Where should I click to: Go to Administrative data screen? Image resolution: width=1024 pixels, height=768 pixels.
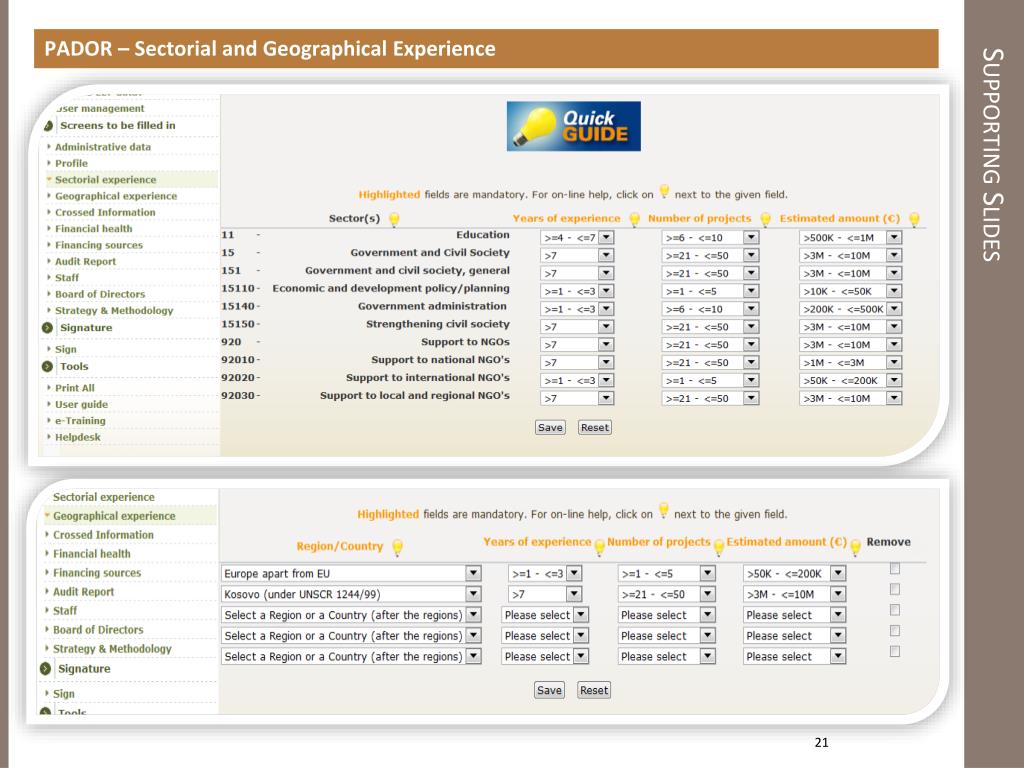103,147
